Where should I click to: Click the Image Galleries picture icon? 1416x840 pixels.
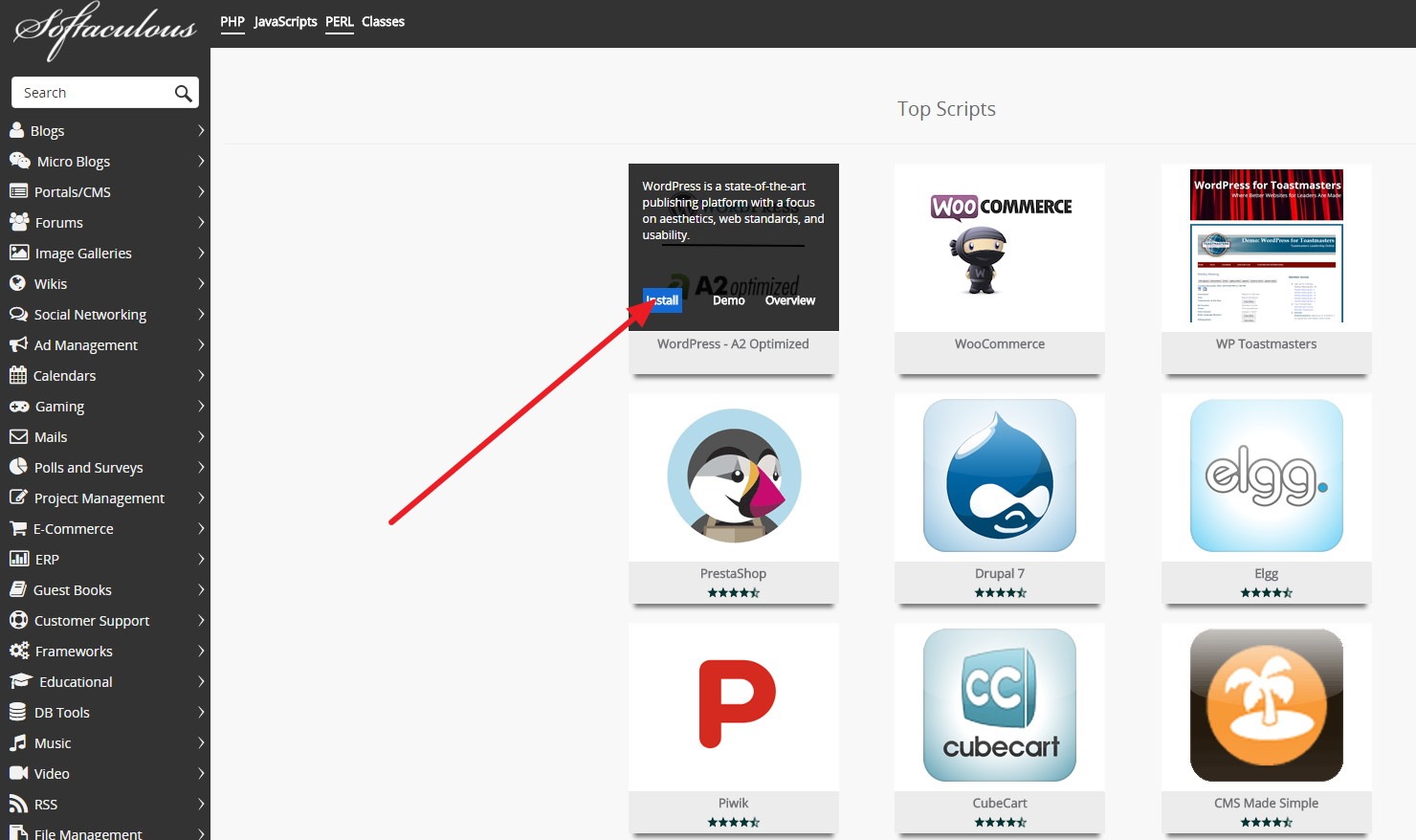pyautogui.click(x=19, y=253)
